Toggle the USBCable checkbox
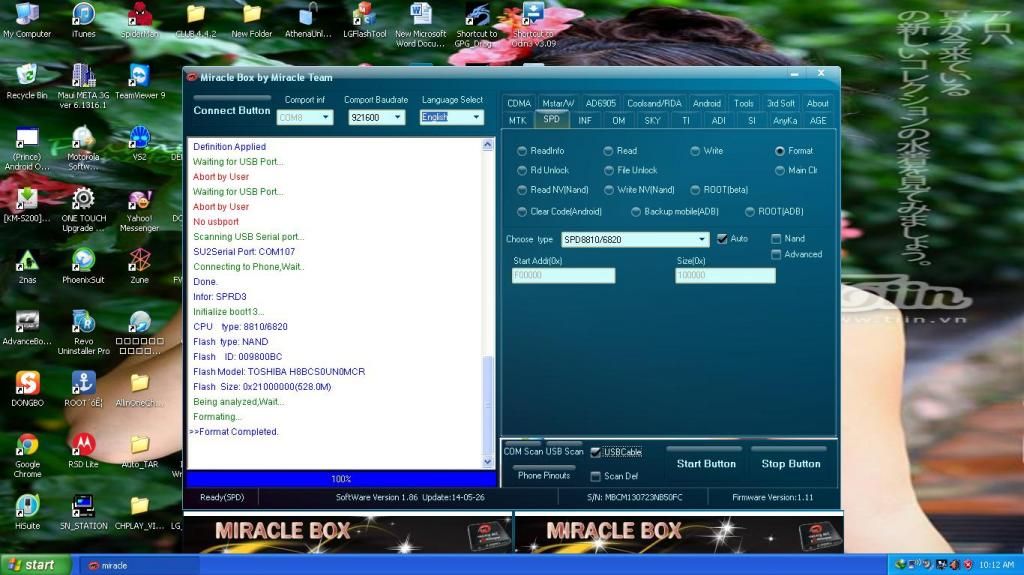1024x575 pixels. click(596, 452)
